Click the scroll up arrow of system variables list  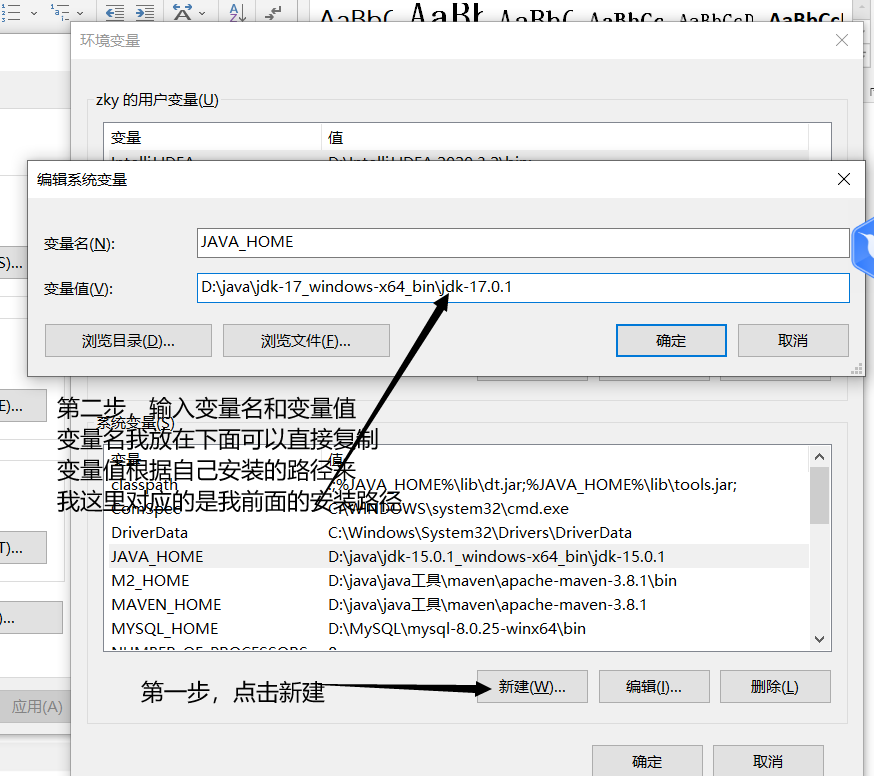(x=819, y=457)
